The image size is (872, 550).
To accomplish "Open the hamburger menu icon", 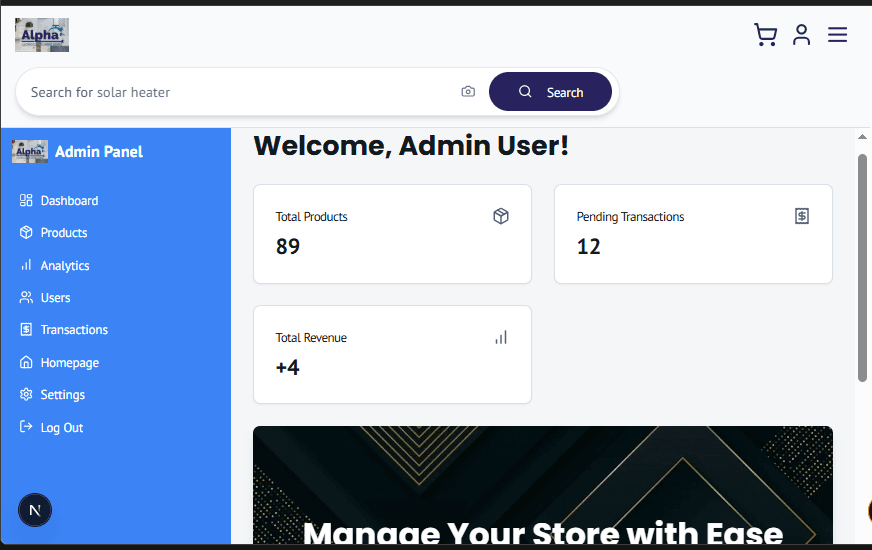I will tap(837, 34).
